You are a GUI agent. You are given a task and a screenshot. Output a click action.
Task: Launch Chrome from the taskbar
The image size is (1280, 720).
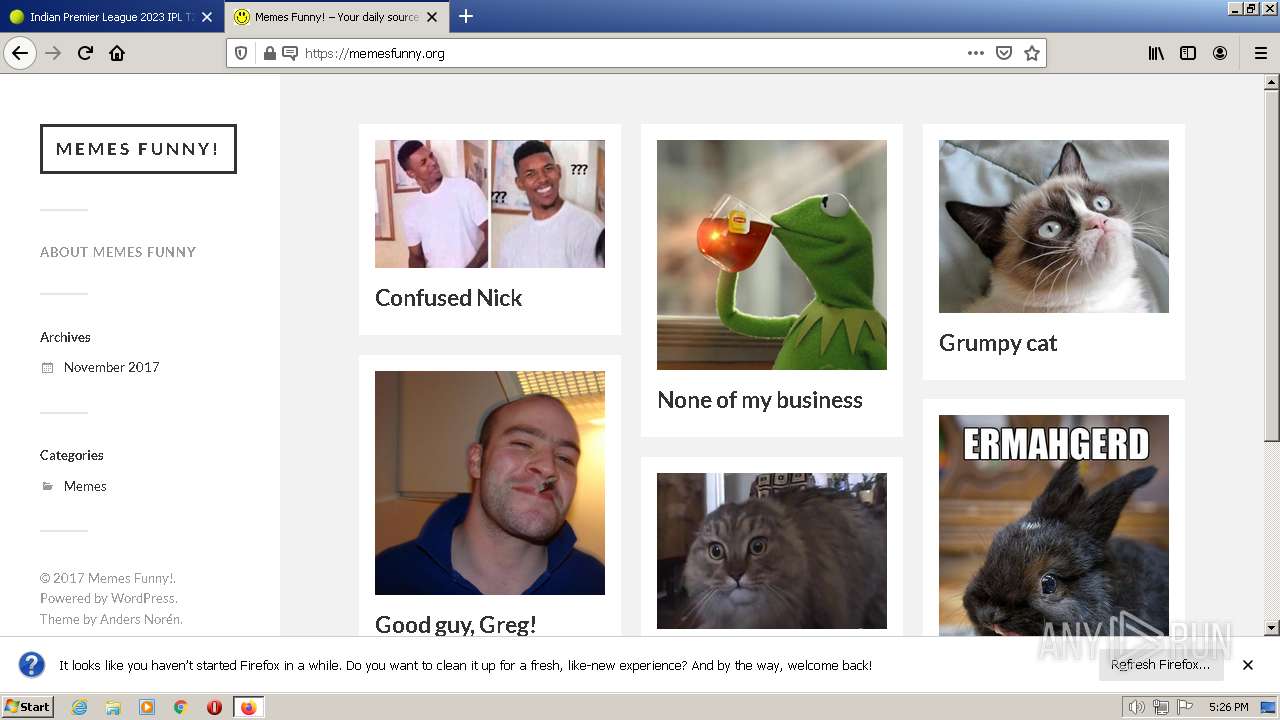(x=181, y=707)
